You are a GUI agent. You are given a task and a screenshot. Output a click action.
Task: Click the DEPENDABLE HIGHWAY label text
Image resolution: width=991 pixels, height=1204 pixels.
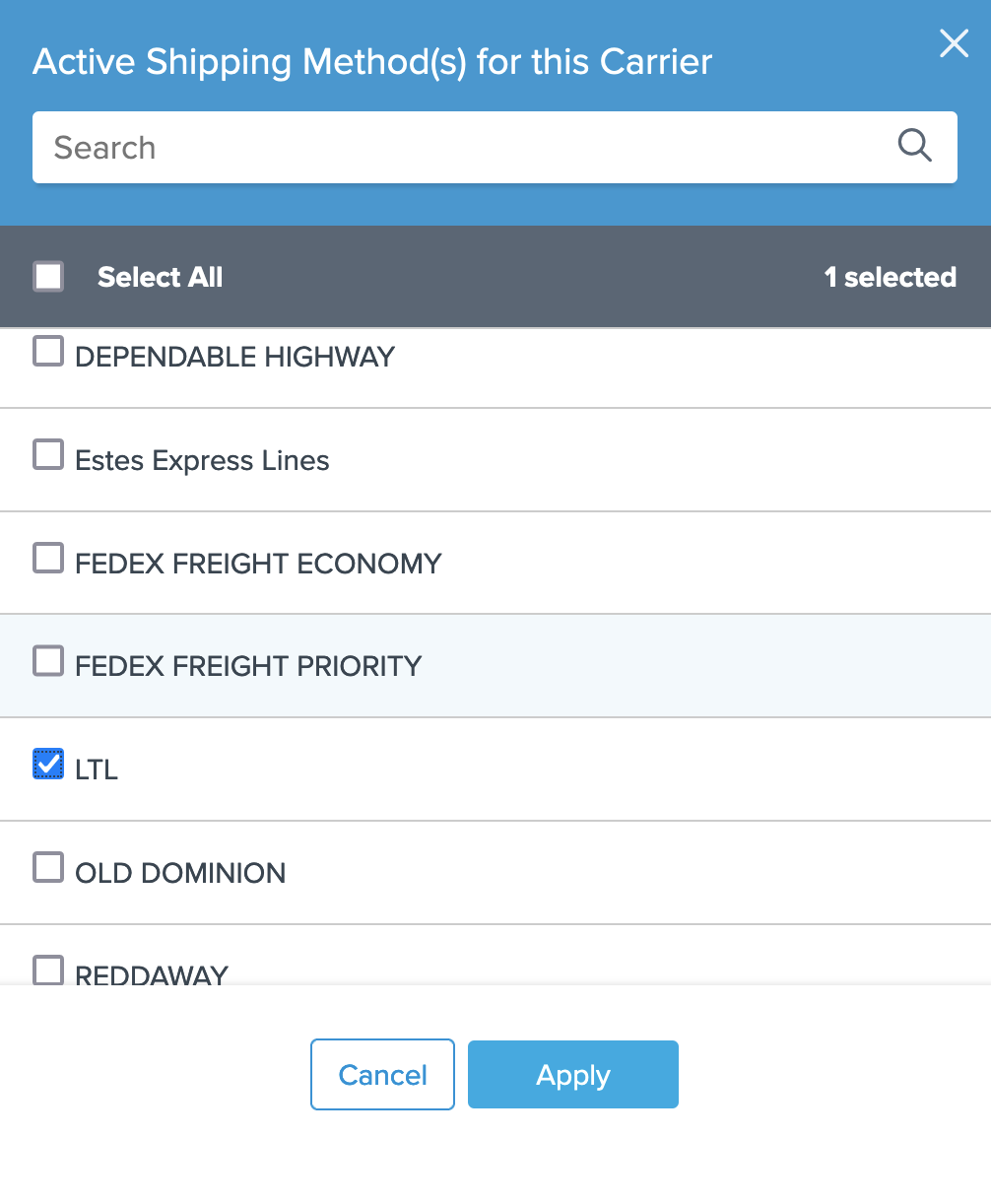coord(234,357)
